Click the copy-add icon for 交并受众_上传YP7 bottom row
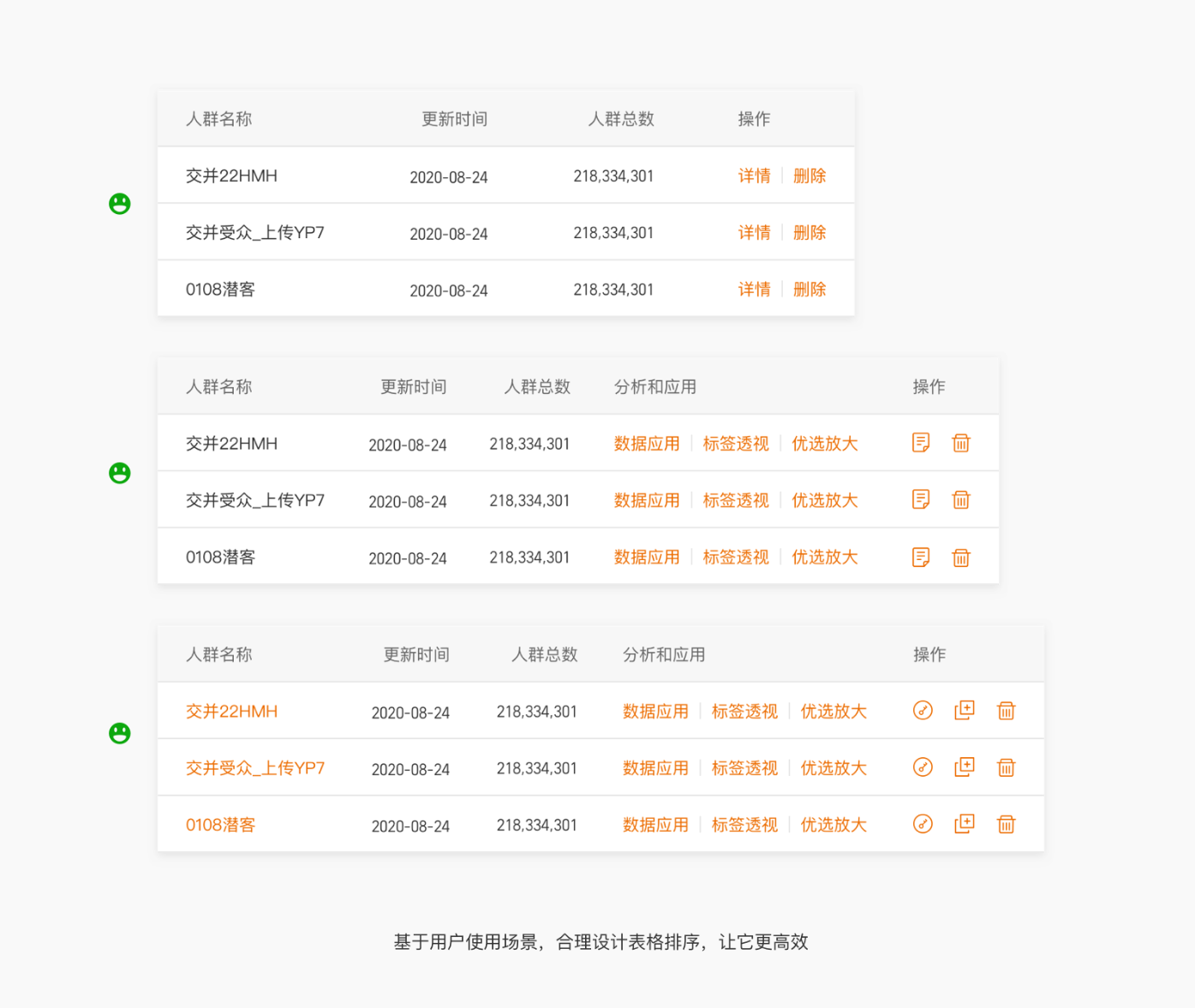1195x1008 pixels. 964,767
